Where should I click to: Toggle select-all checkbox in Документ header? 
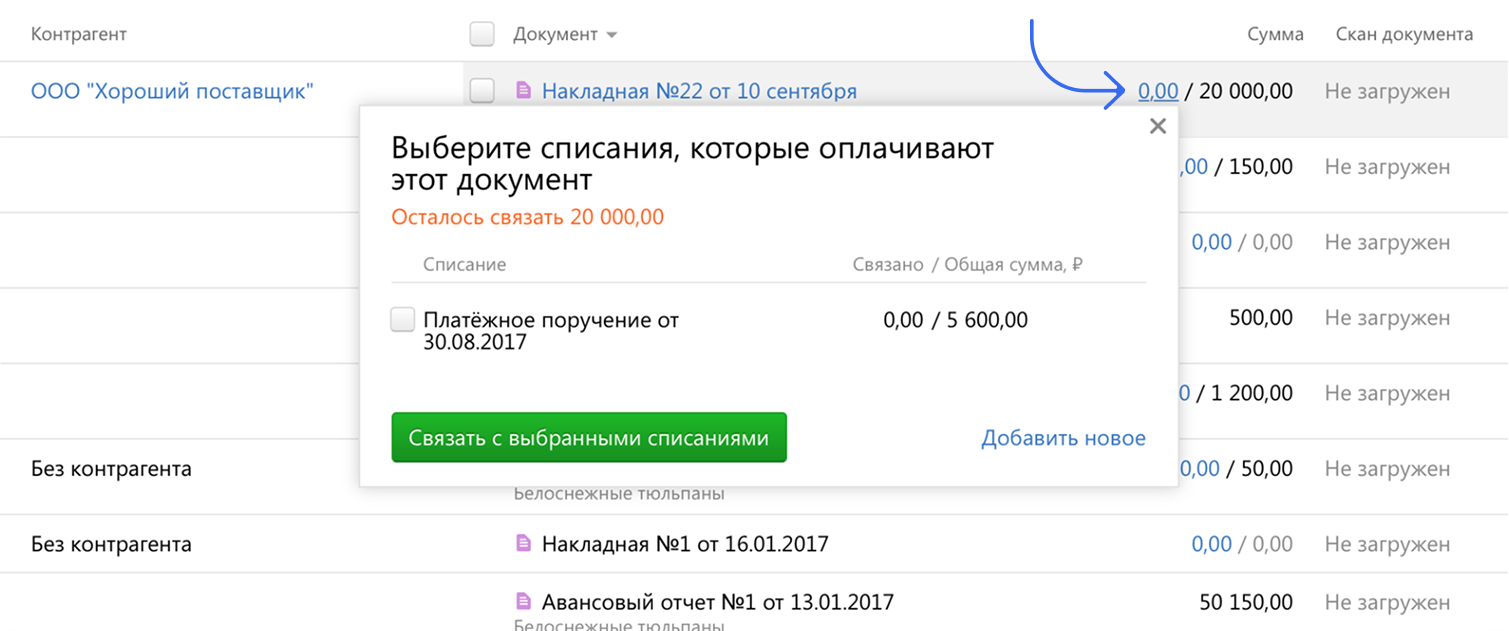point(482,34)
